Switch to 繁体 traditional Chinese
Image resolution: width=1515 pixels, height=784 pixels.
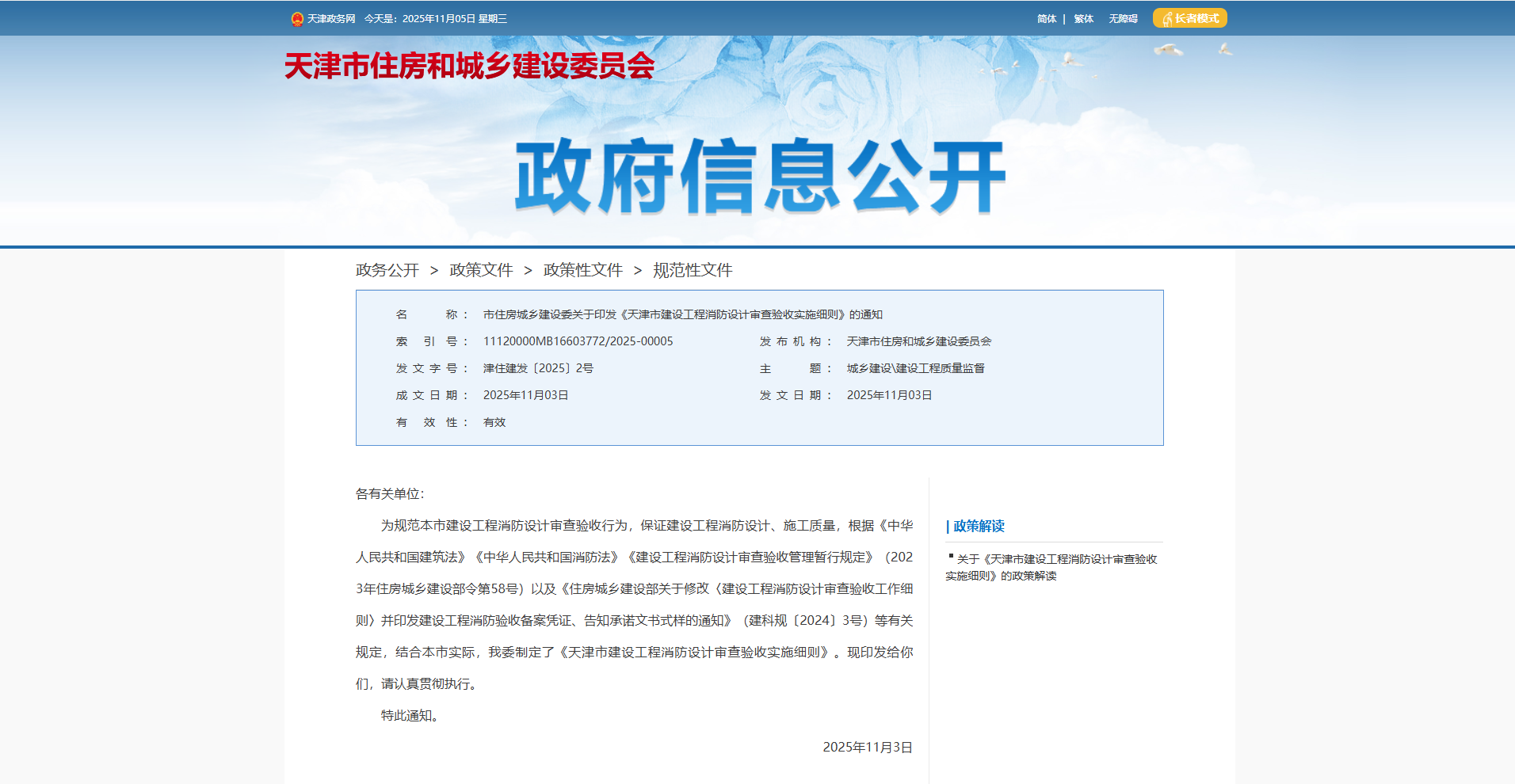pos(1082,17)
